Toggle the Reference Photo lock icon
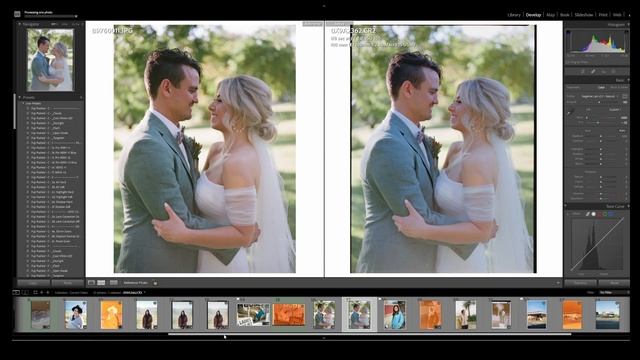Screen dimensions: 640x360 (155, 282)
